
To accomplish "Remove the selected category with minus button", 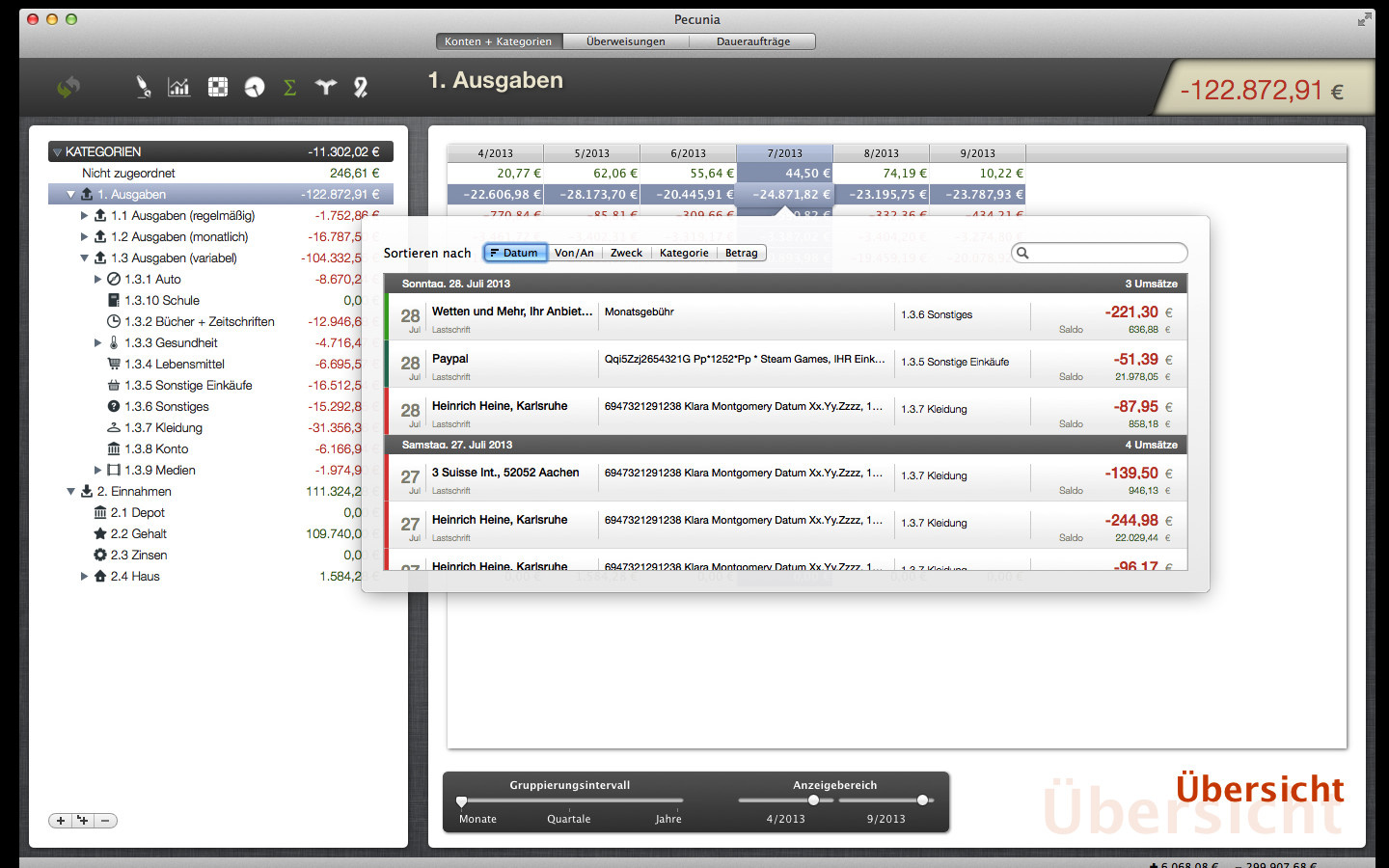I will click(x=106, y=821).
